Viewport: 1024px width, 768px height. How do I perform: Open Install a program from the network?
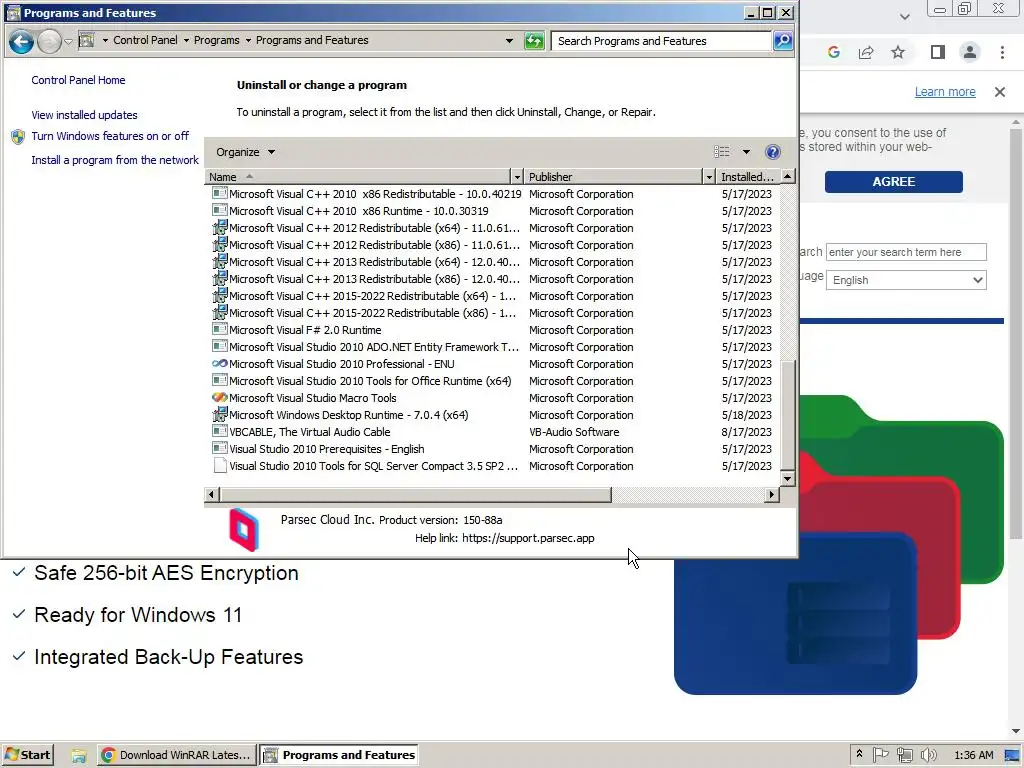[x=115, y=160]
